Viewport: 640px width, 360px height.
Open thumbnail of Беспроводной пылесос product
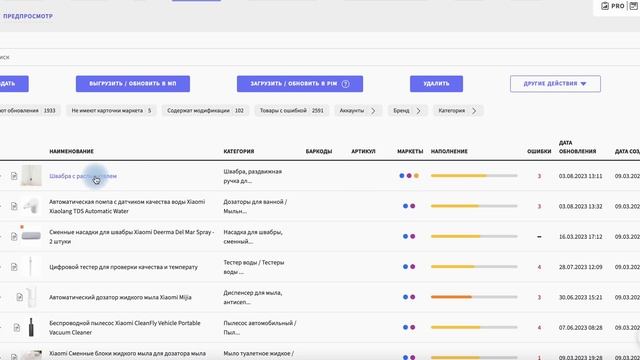(x=31, y=327)
